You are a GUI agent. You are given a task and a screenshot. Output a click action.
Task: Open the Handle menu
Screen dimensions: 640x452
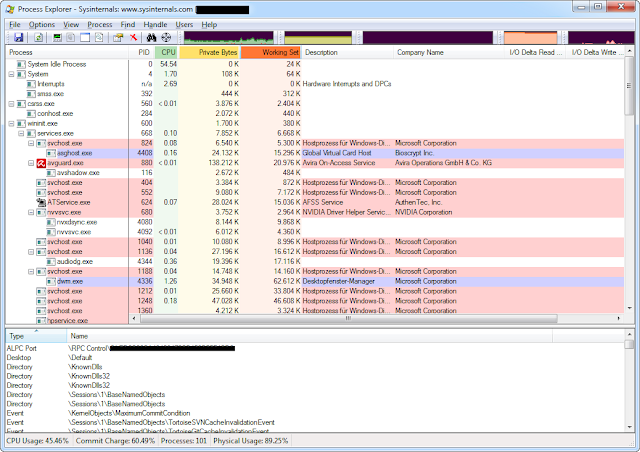tap(155, 24)
